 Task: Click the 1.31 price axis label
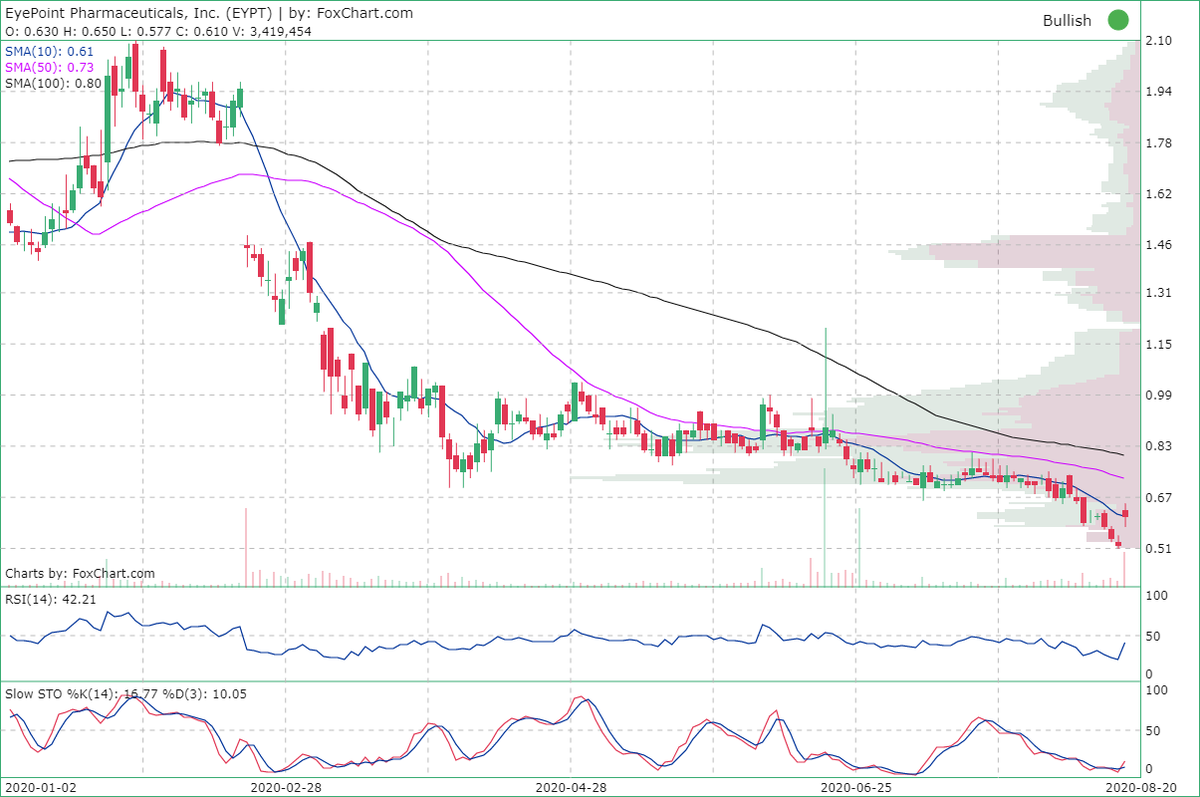tap(1160, 293)
